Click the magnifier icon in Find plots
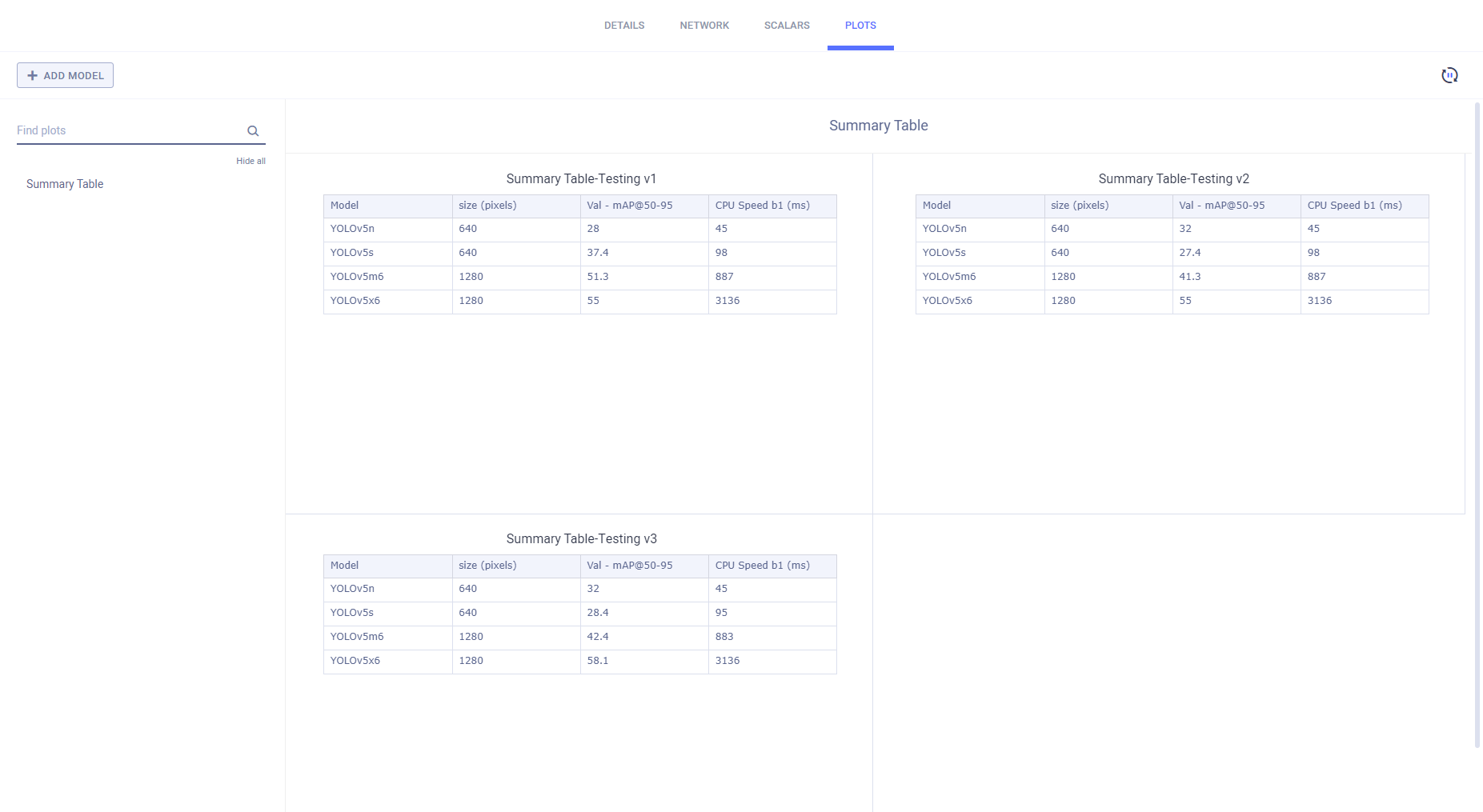 click(x=253, y=130)
